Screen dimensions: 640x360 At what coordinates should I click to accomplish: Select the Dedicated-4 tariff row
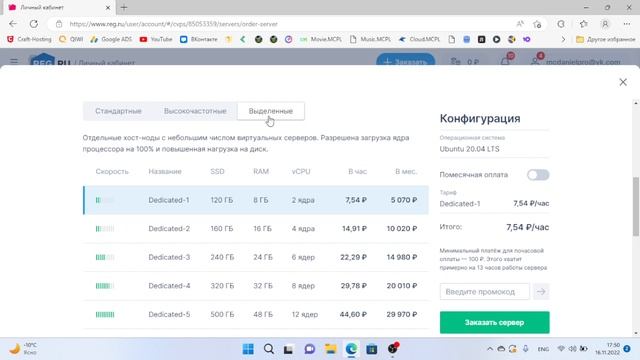(256, 286)
